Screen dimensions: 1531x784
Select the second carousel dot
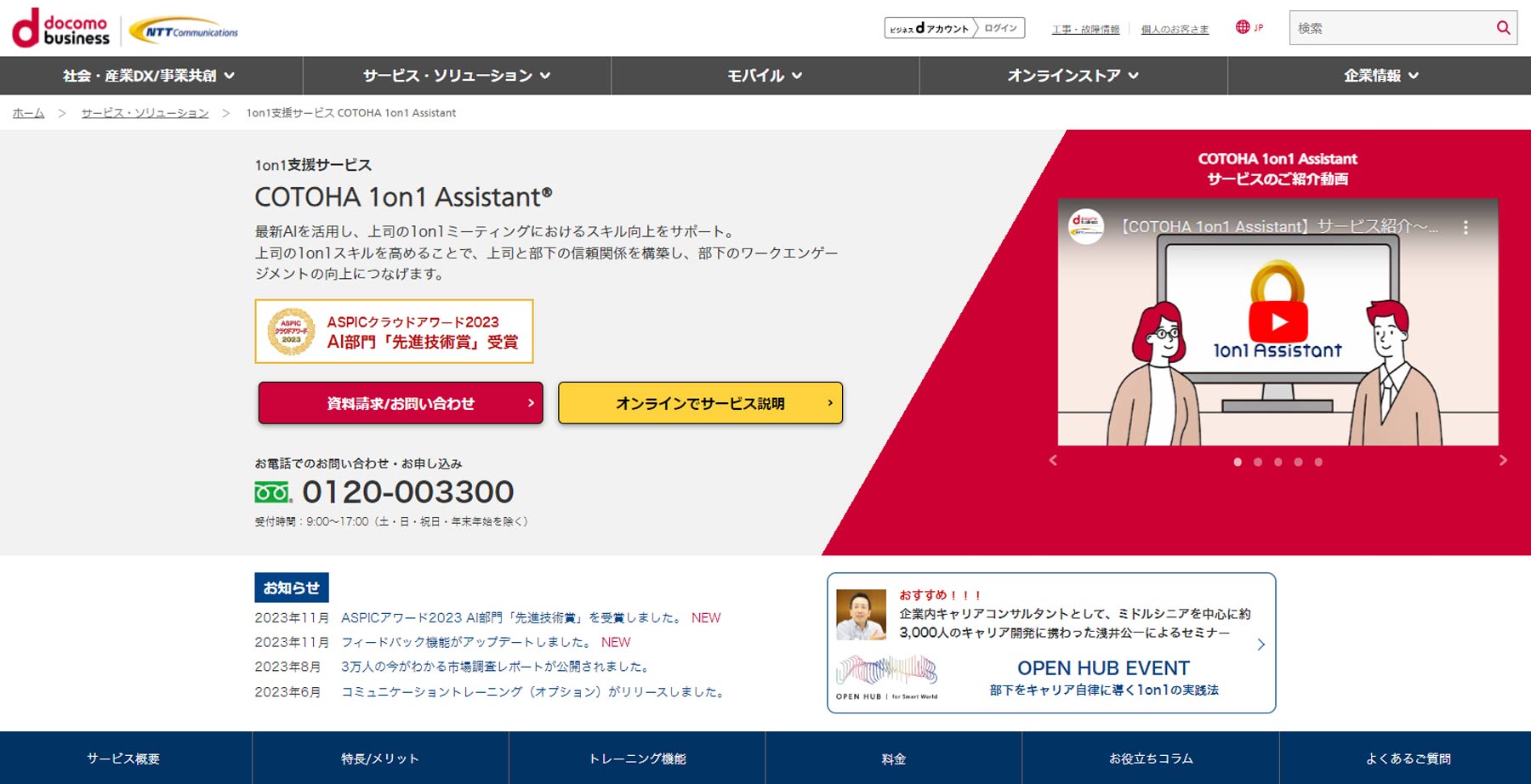pos(1257,462)
